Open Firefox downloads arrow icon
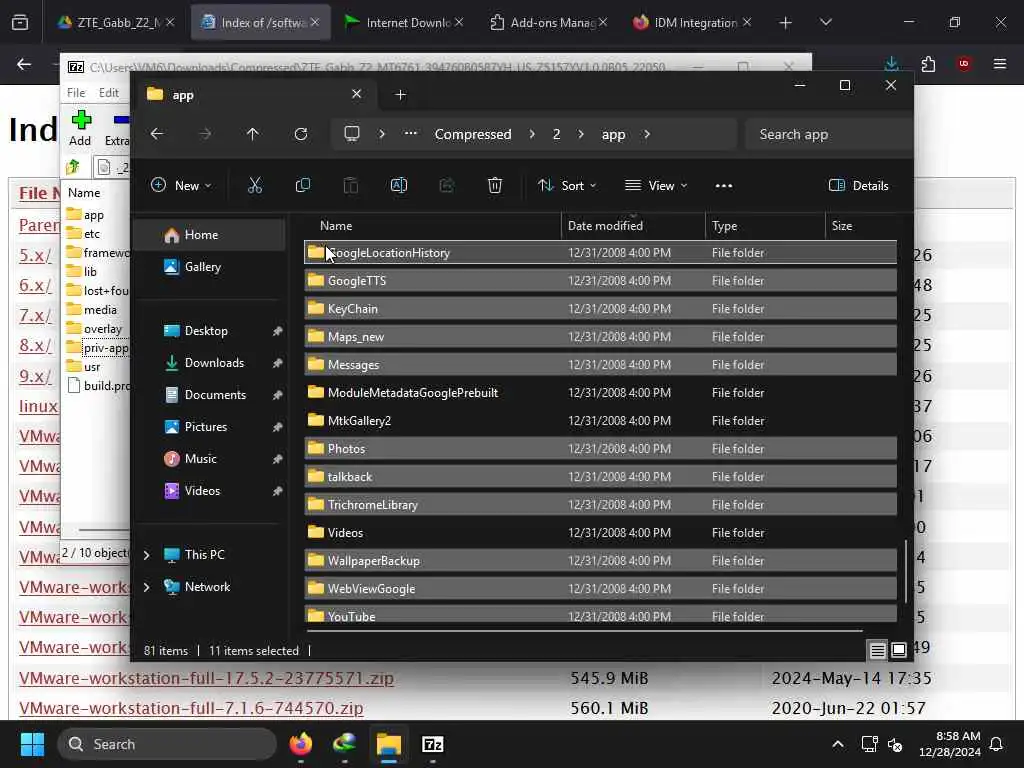Screen dimensions: 1024x768 [891, 63]
